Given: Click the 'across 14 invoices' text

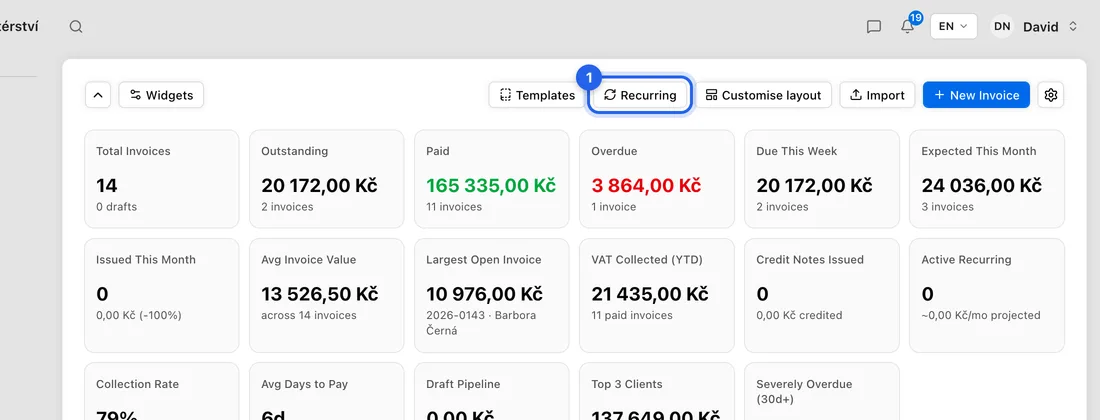Looking at the screenshot, I should (x=309, y=316).
